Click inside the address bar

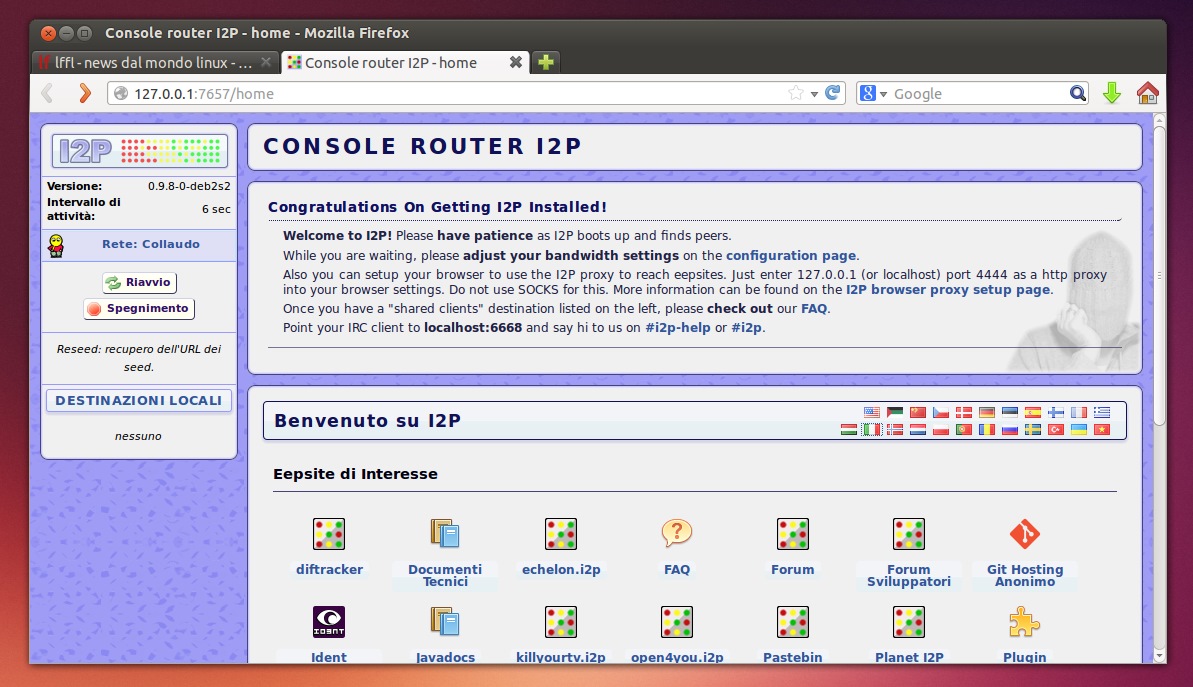pos(400,93)
